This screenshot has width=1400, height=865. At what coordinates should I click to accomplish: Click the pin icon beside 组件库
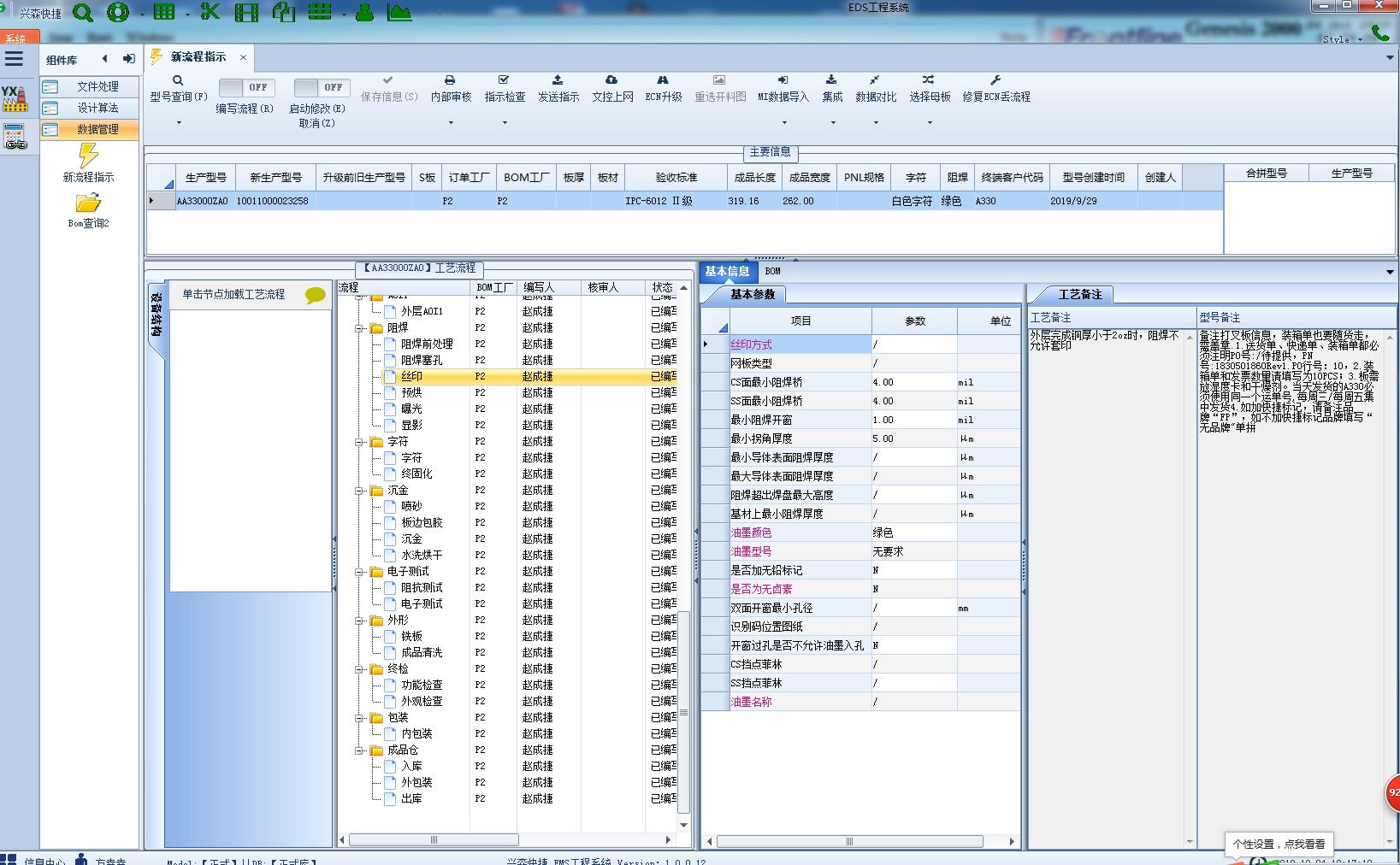pyautogui.click(x=128, y=59)
